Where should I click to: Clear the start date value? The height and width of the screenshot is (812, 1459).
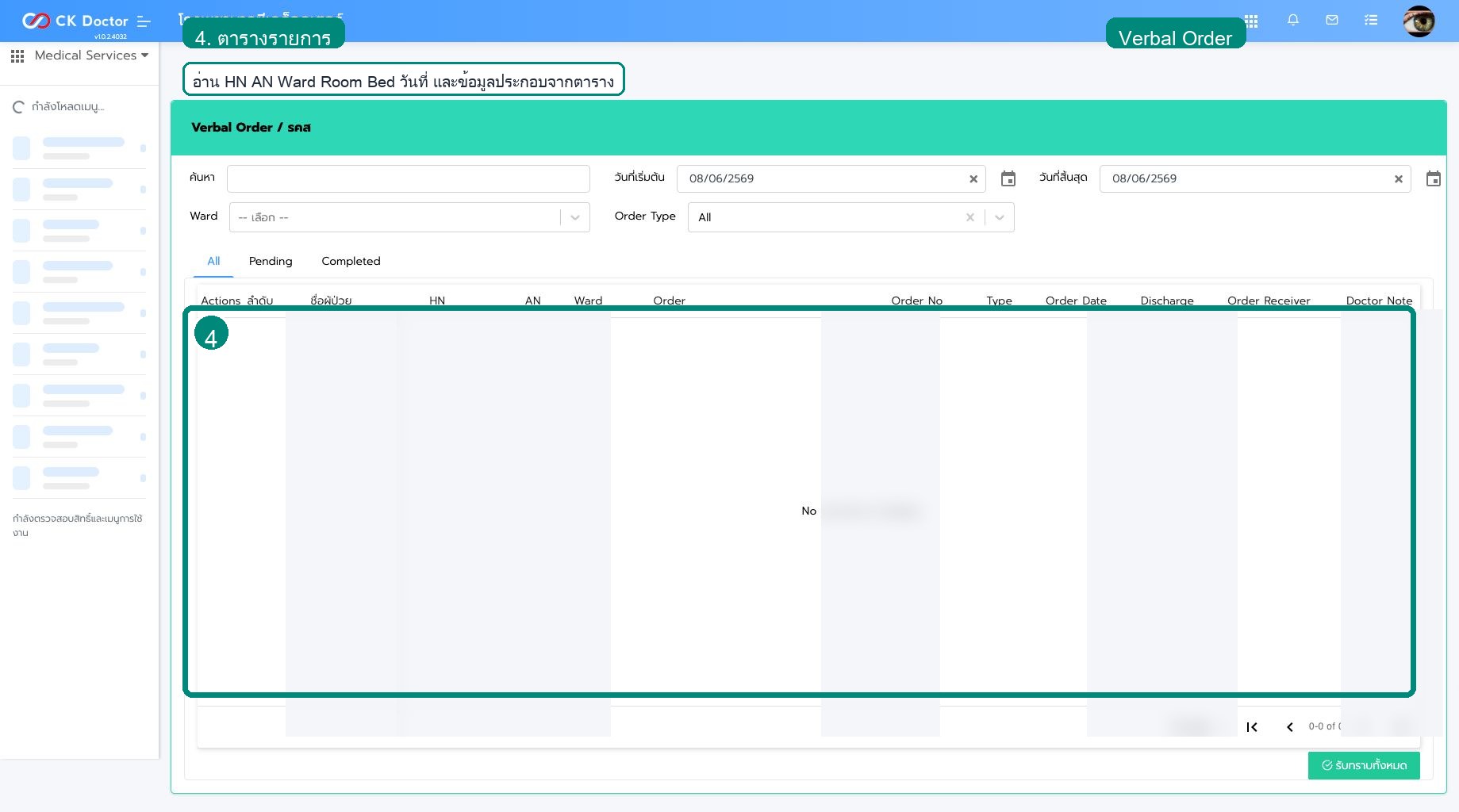(973, 179)
